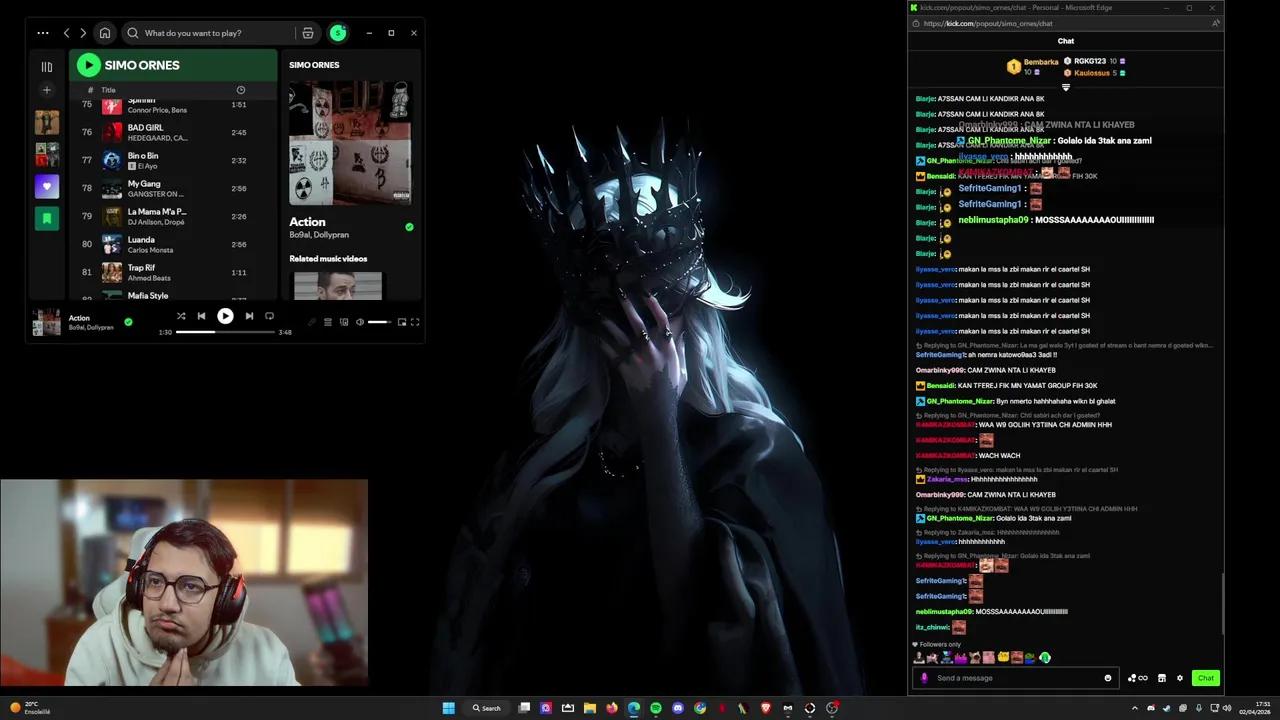Mute the volume speaker icon
1280x720 pixels.
pos(360,322)
